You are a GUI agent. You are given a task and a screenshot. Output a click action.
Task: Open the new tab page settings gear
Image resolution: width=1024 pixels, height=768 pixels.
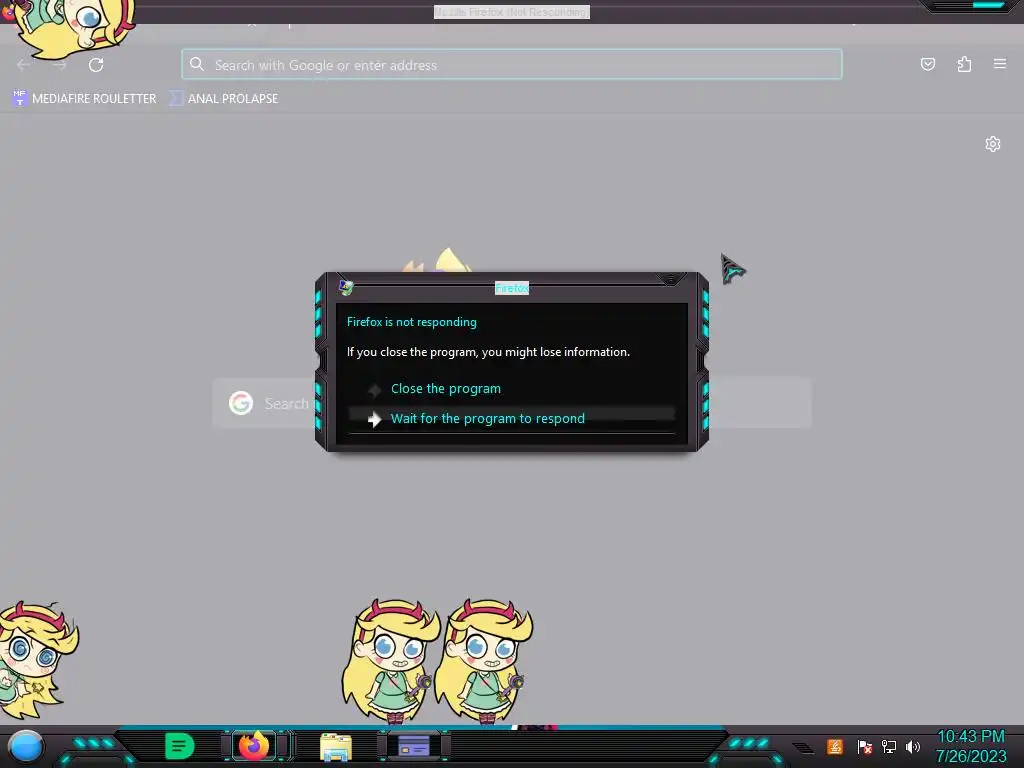(x=993, y=144)
